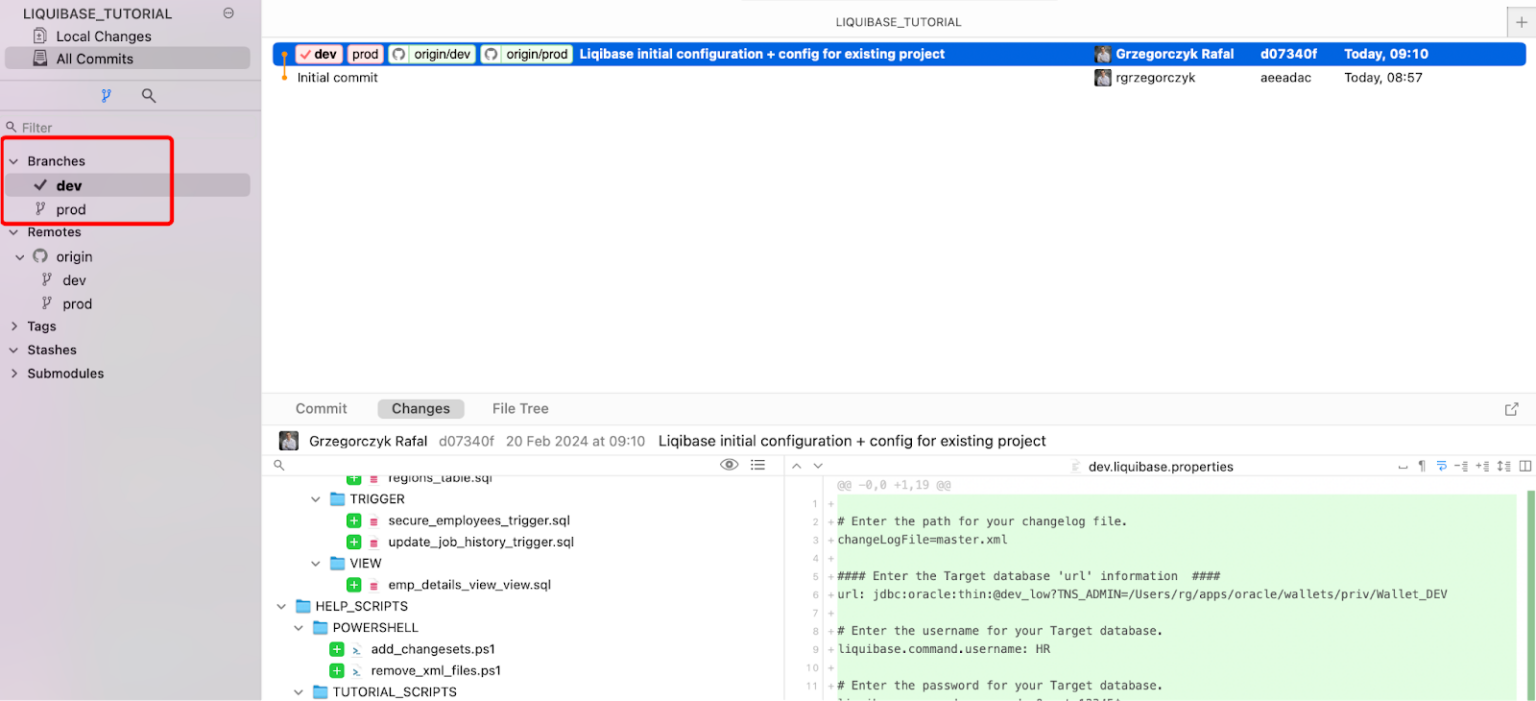Viewport: 1536px width, 701px height.
Task: Click the green dev branch label on the commit
Action: (x=318, y=54)
